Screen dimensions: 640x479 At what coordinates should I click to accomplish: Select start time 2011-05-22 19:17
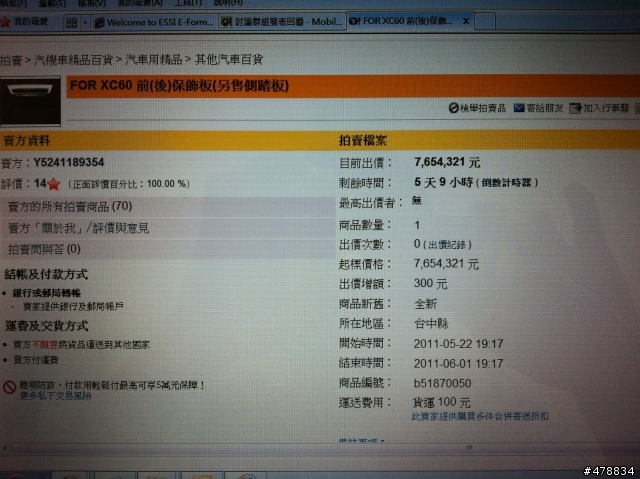click(458, 344)
